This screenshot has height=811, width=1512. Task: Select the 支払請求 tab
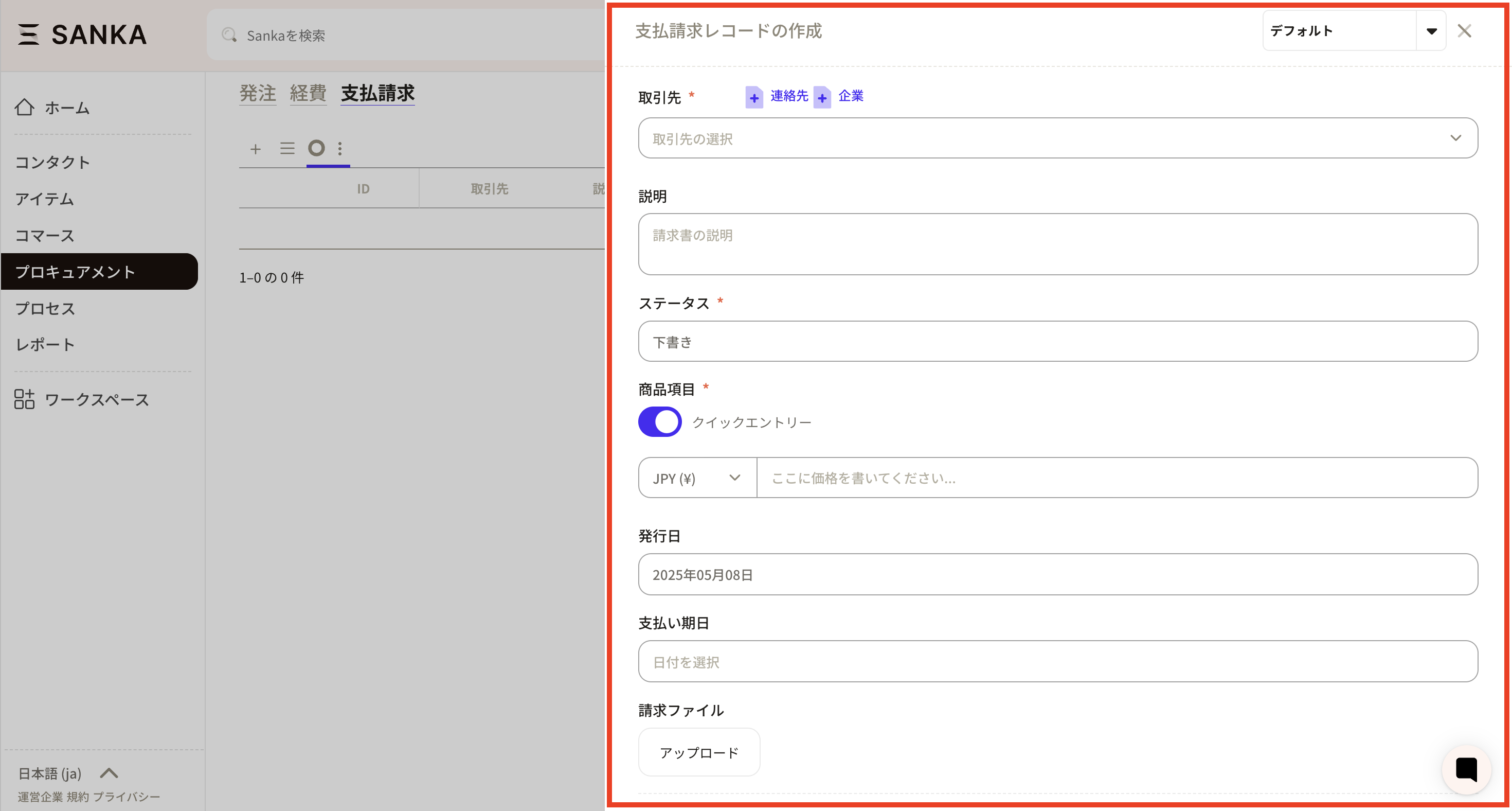pos(378,93)
